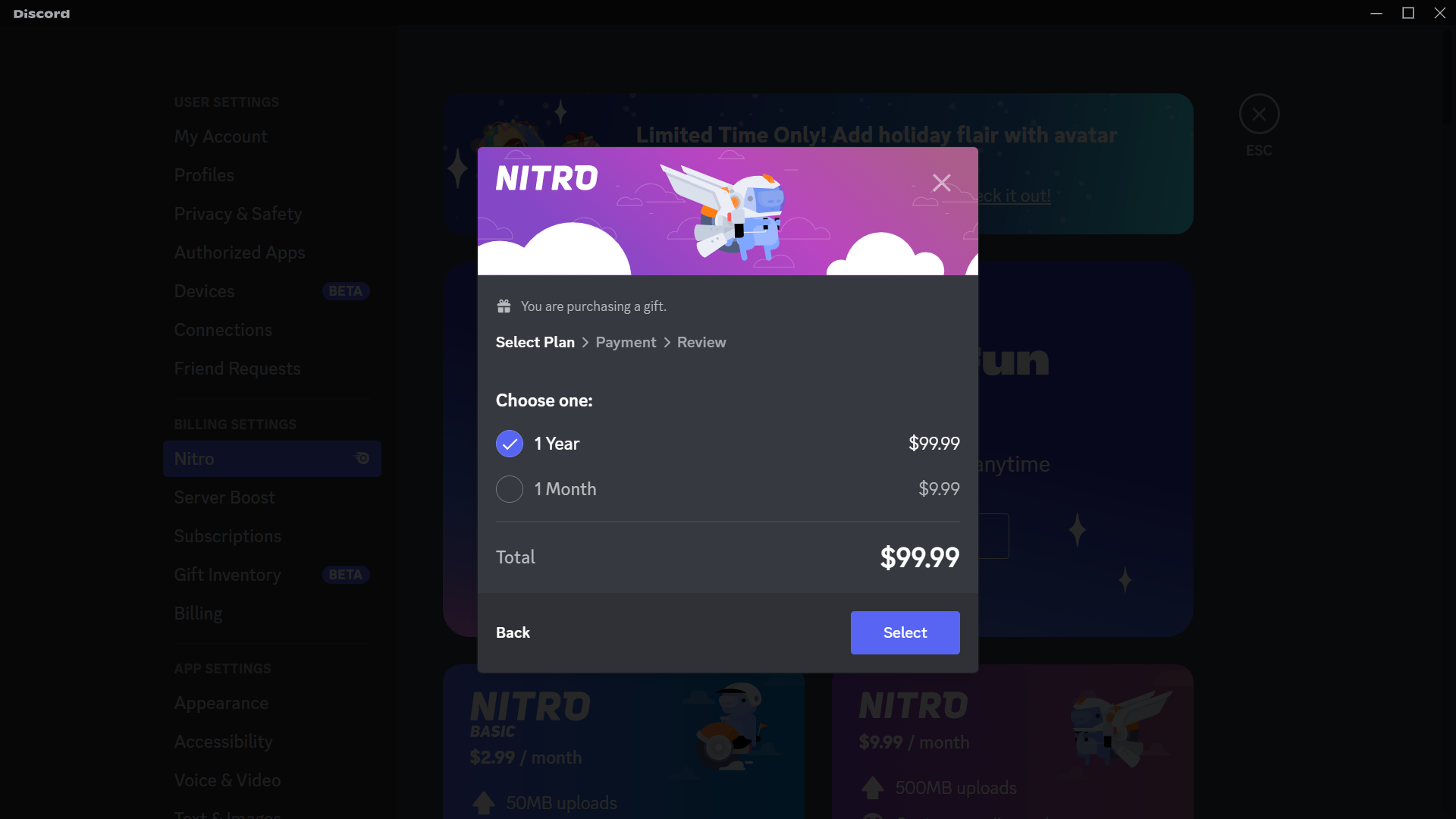Expand the Select Plan step

536,342
